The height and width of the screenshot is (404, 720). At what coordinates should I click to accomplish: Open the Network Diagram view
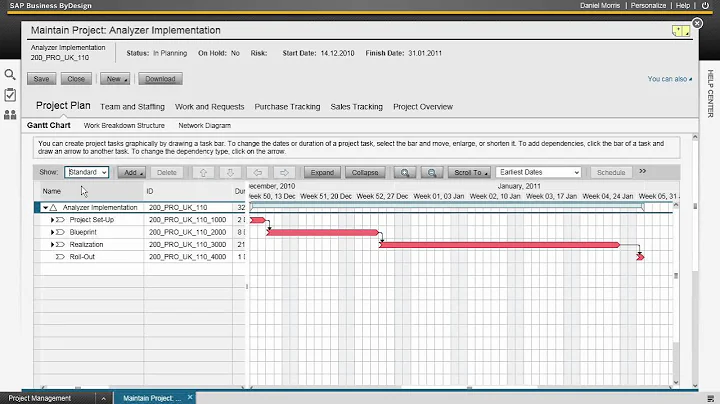pyautogui.click(x=204, y=125)
